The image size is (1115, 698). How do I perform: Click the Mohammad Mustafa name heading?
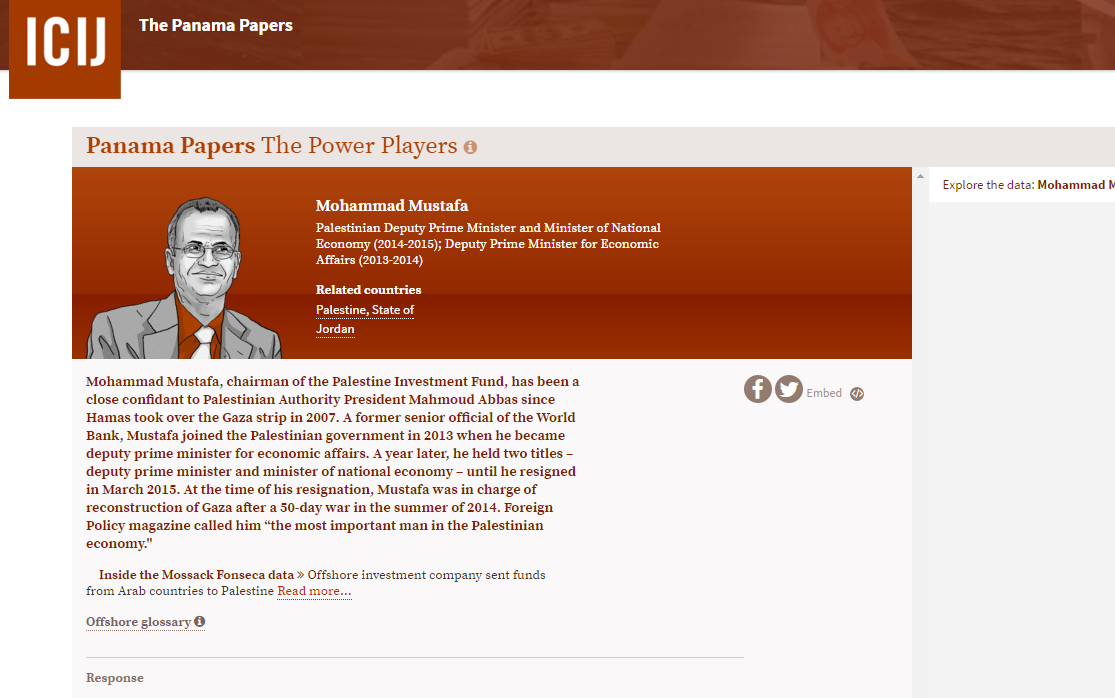tap(392, 206)
